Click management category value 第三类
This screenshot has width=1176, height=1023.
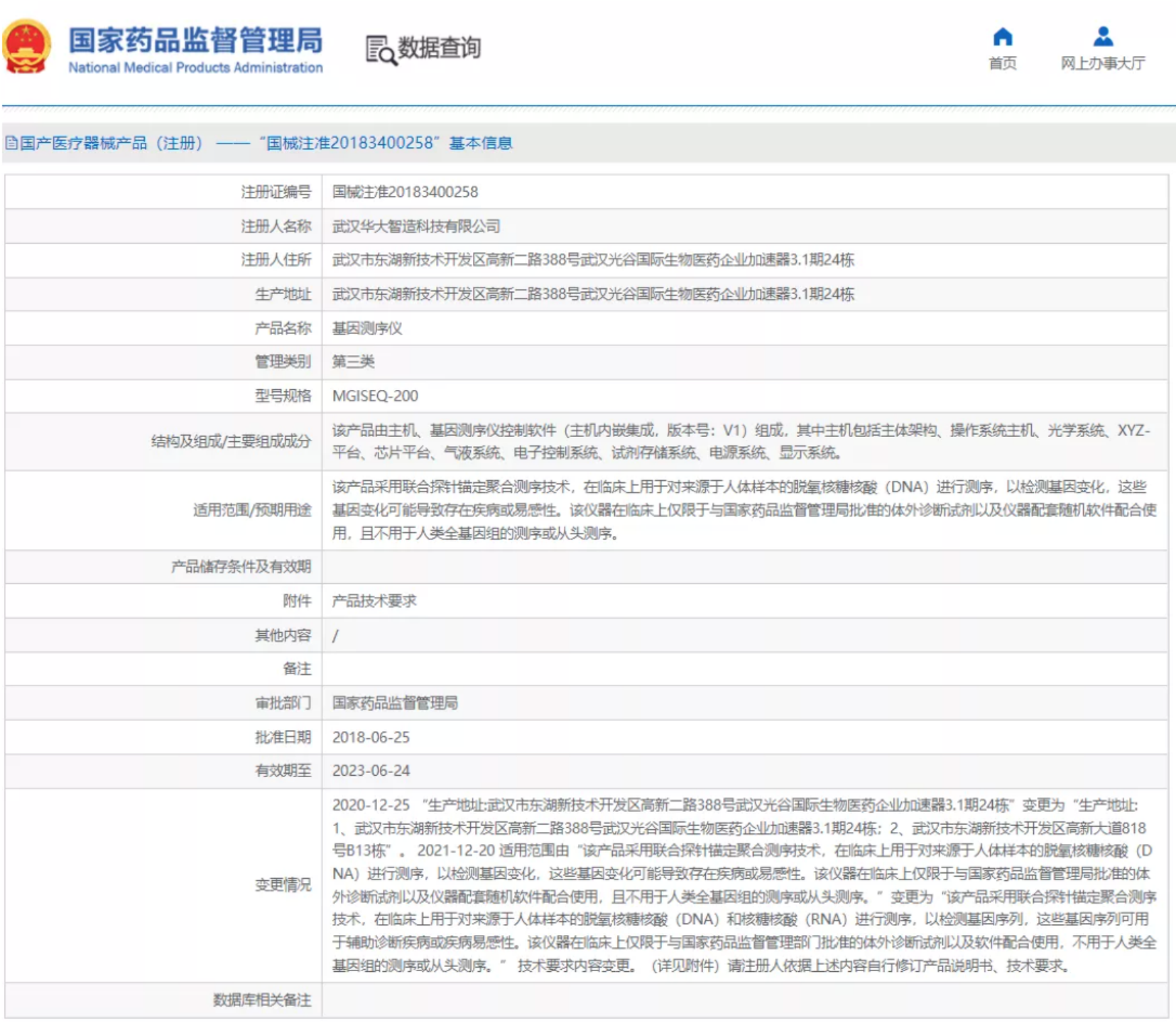pos(353,362)
